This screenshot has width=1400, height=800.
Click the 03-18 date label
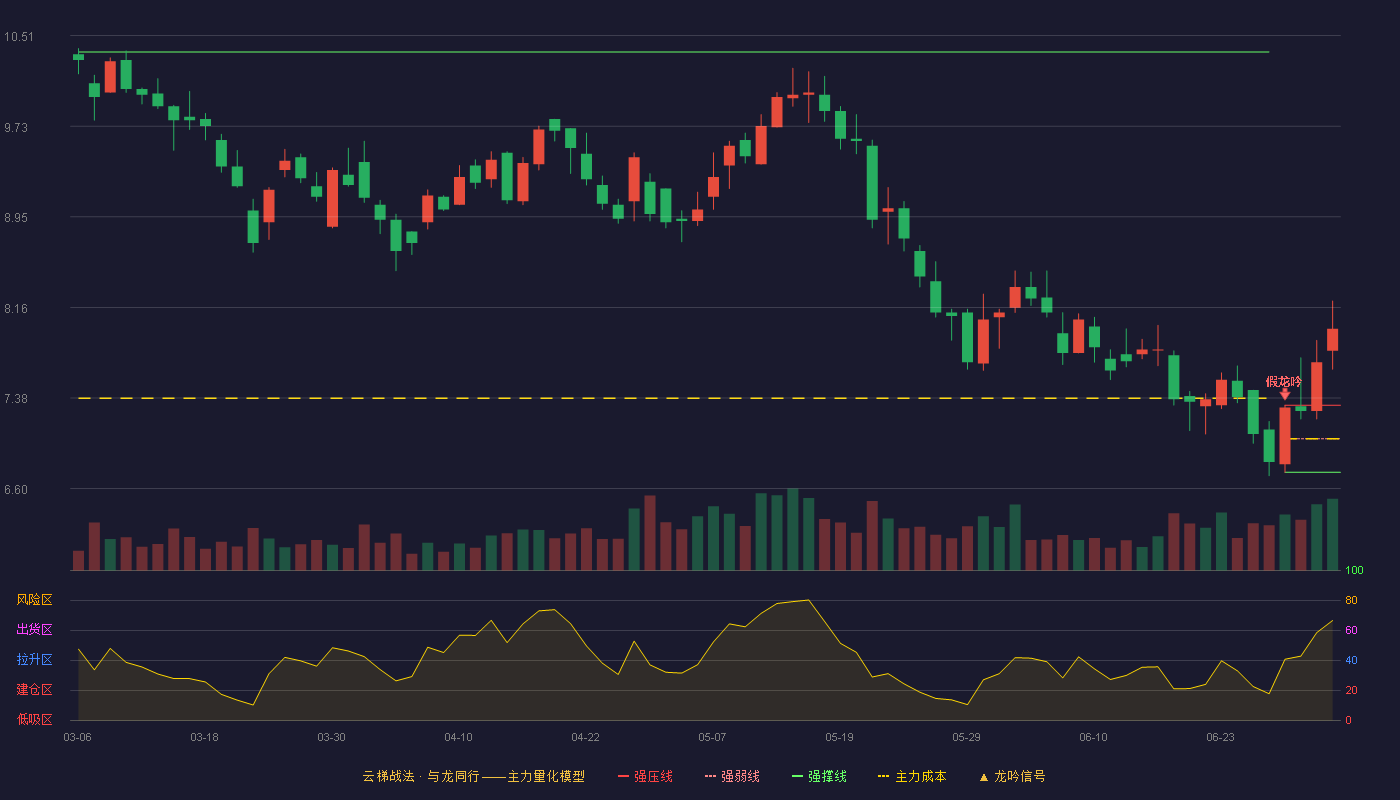pos(204,737)
